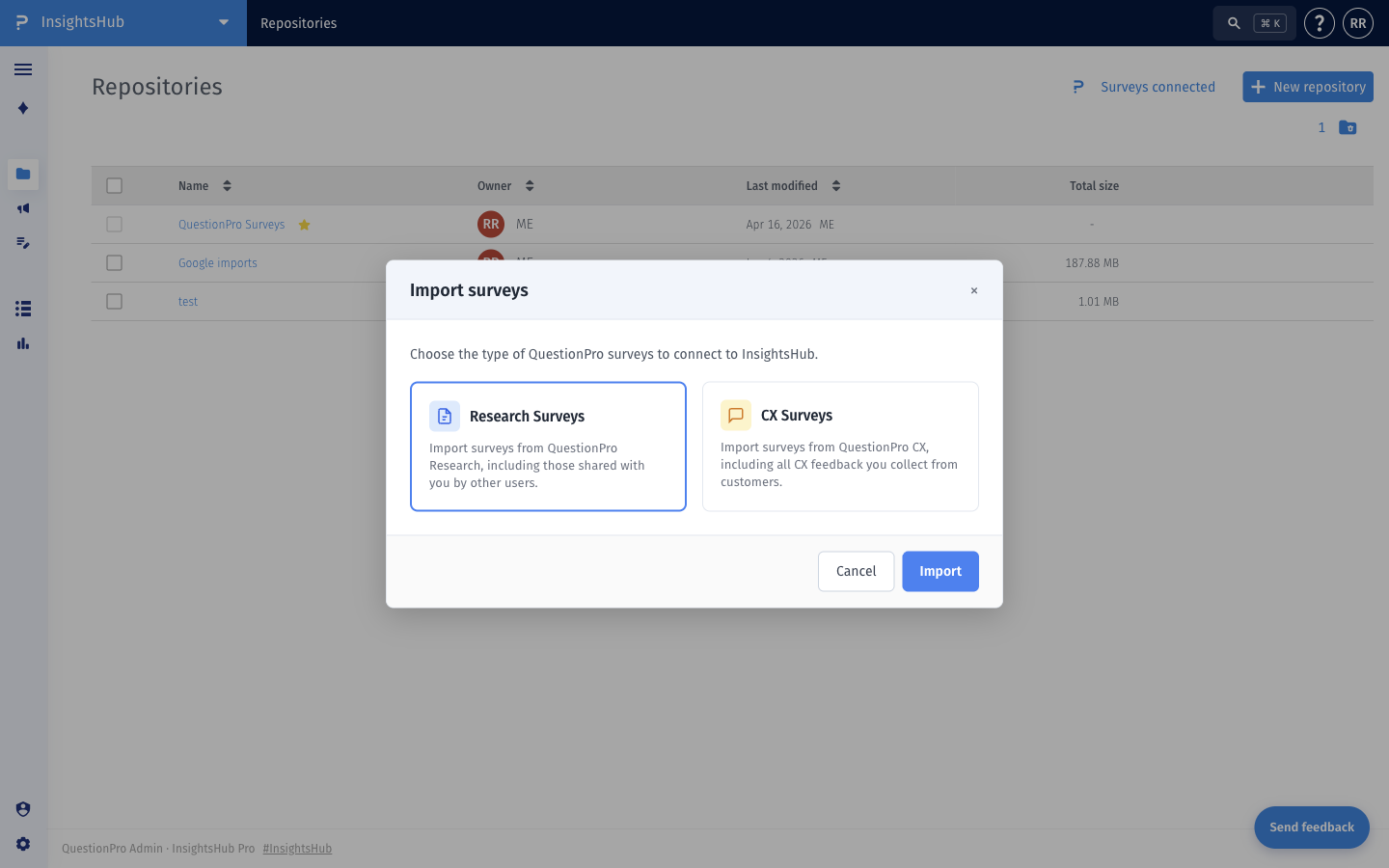Click the ⌘K shortcut badge in search

point(1270,23)
